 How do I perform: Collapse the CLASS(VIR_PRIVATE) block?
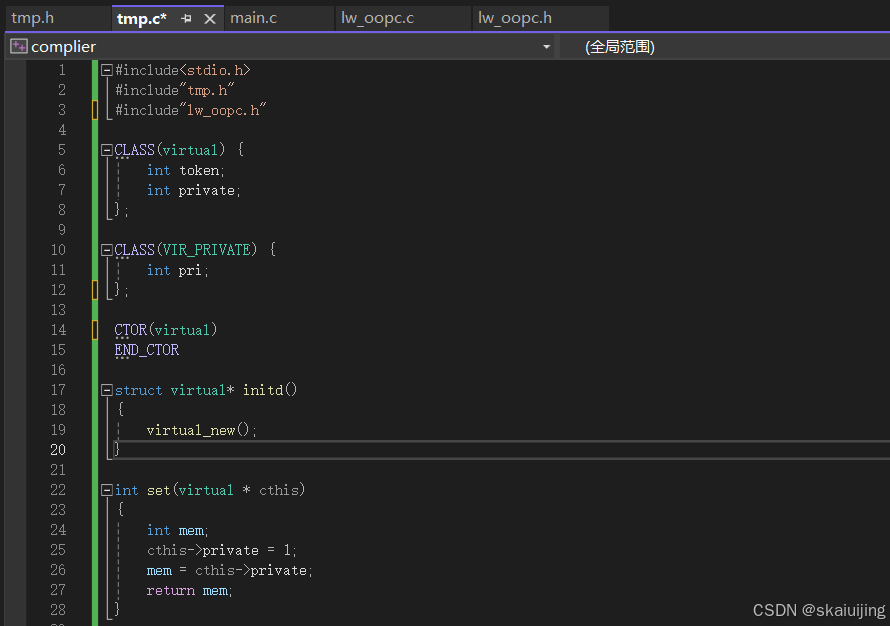(x=107, y=250)
